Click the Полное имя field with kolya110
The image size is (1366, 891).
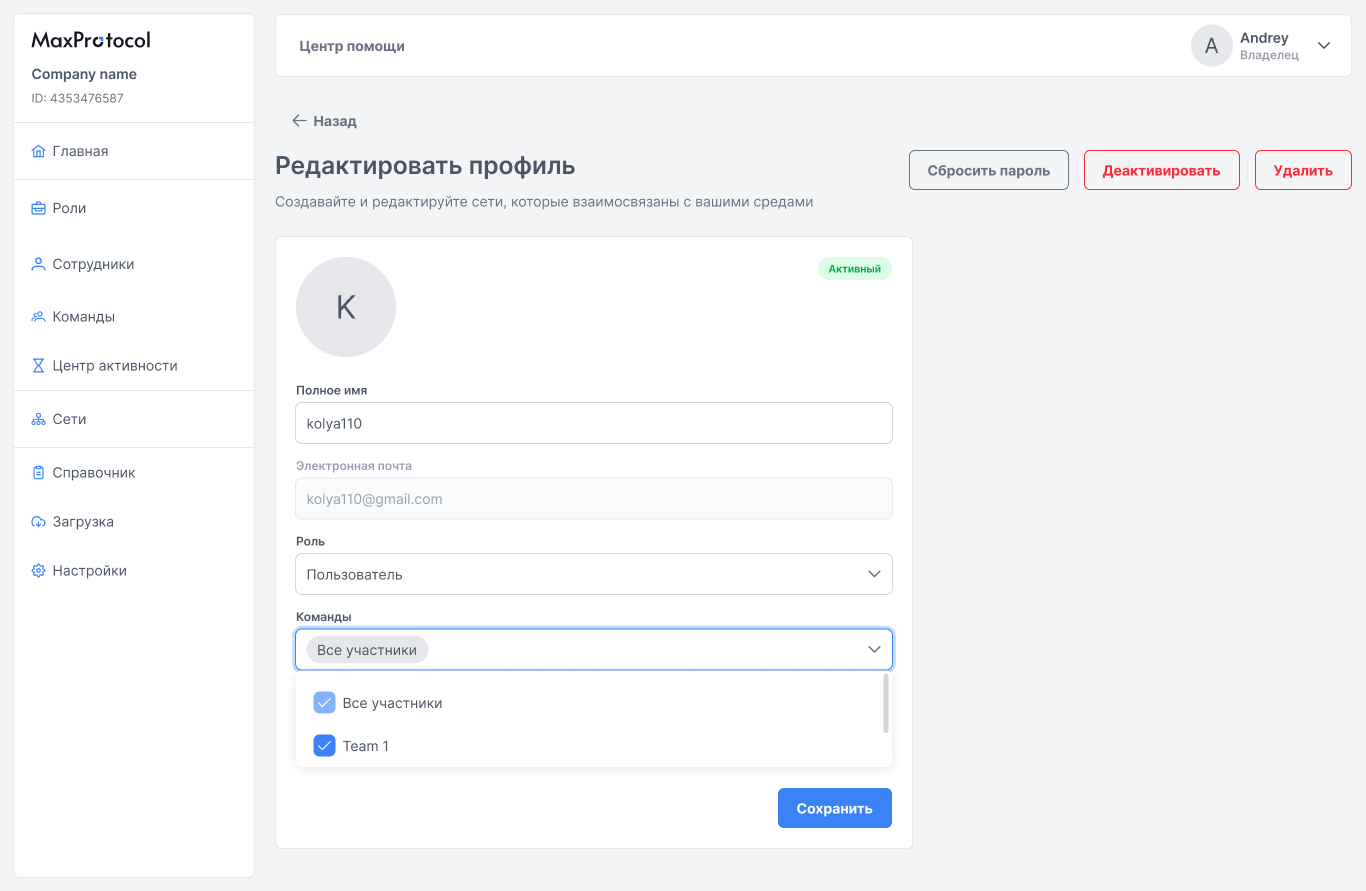click(x=594, y=423)
